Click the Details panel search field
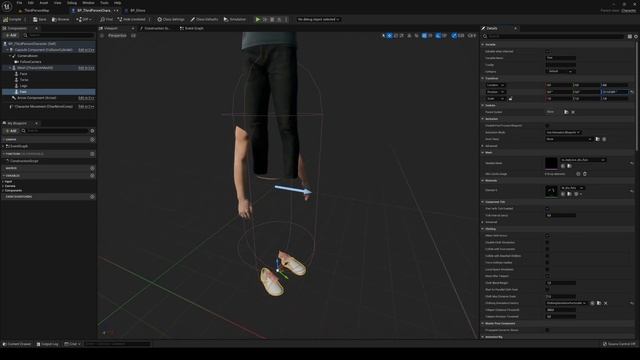 click(x=553, y=36)
